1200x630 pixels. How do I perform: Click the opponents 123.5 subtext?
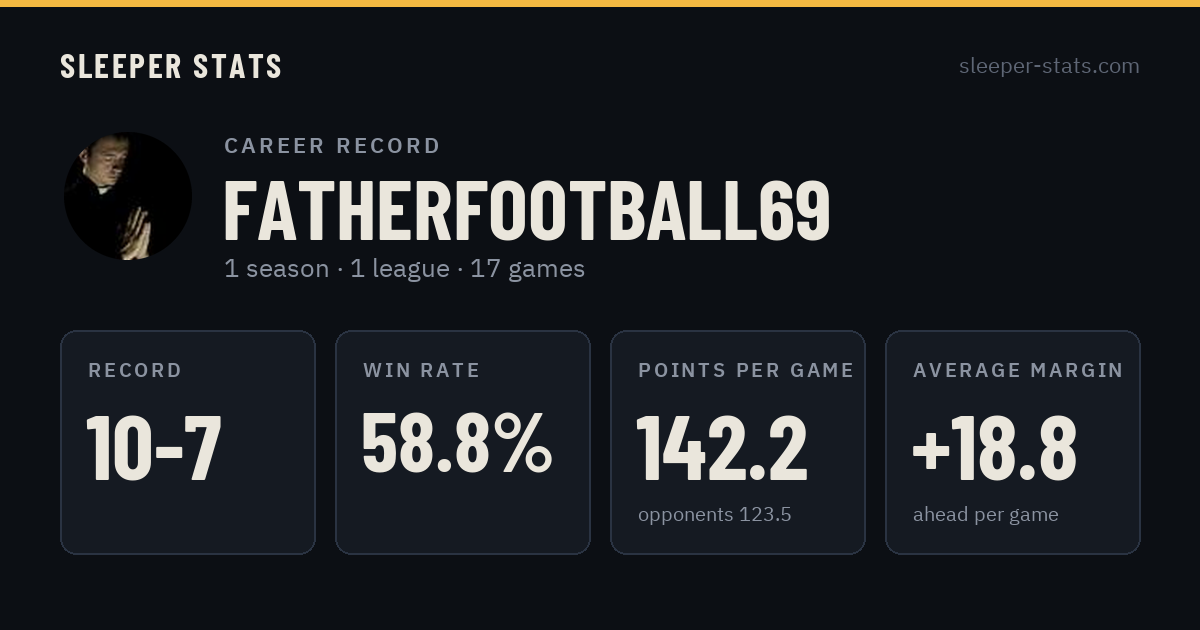tap(715, 515)
